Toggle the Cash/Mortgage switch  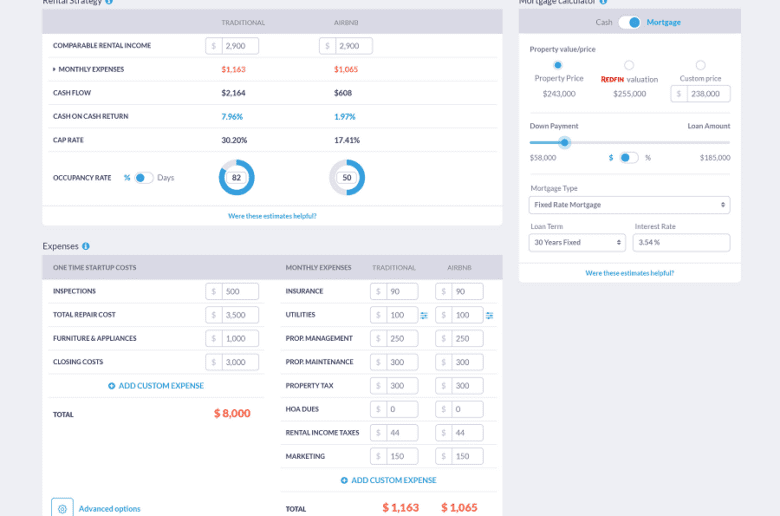click(630, 22)
